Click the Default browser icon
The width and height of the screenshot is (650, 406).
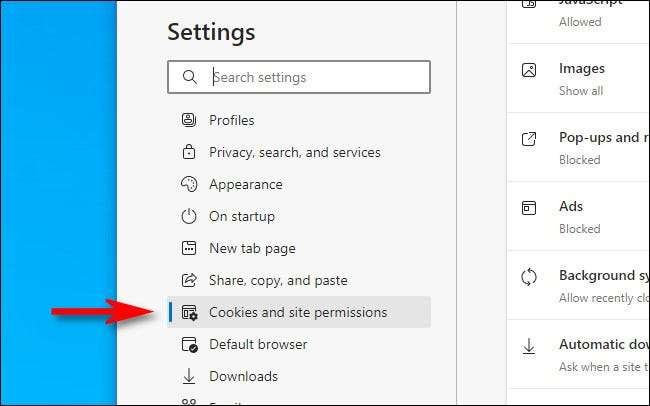point(189,344)
